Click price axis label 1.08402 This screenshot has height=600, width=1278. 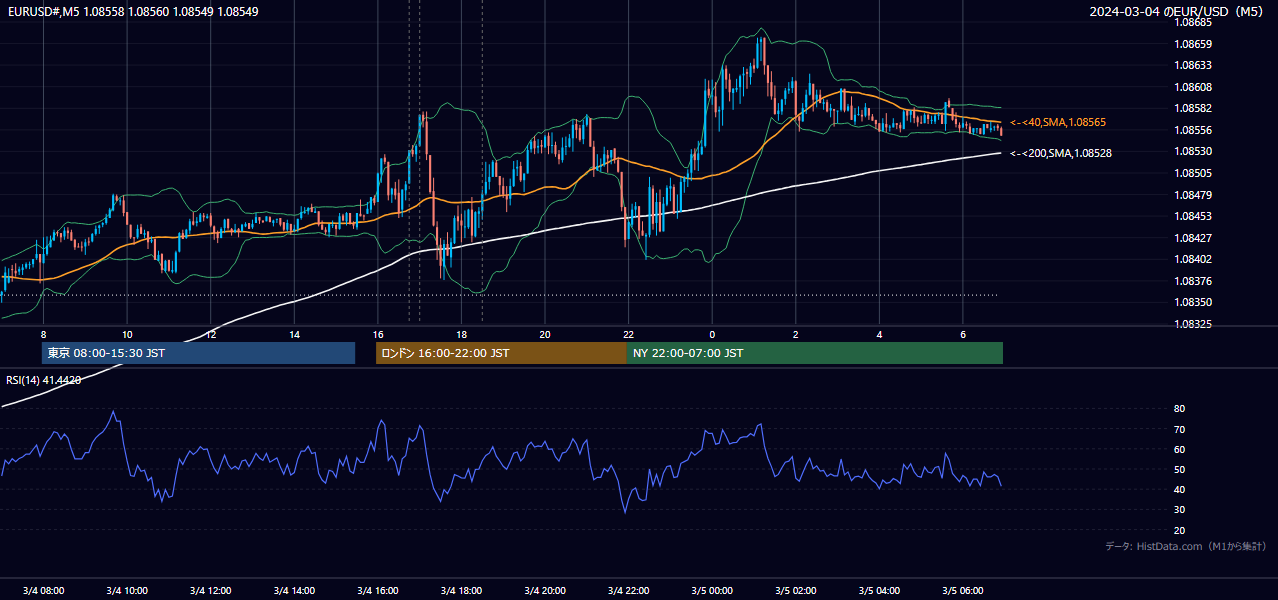coord(1193,259)
